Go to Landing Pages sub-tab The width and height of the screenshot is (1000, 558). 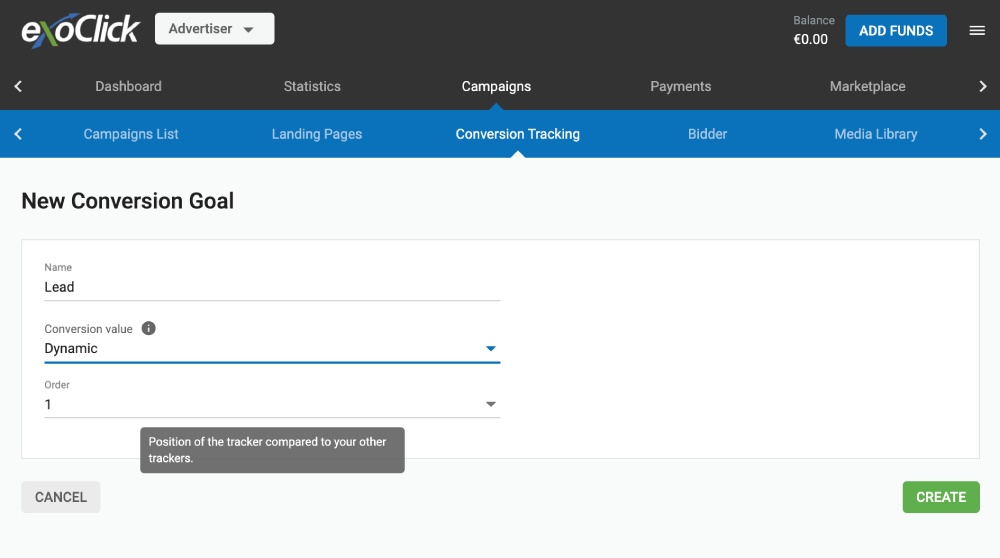coord(316,134)
